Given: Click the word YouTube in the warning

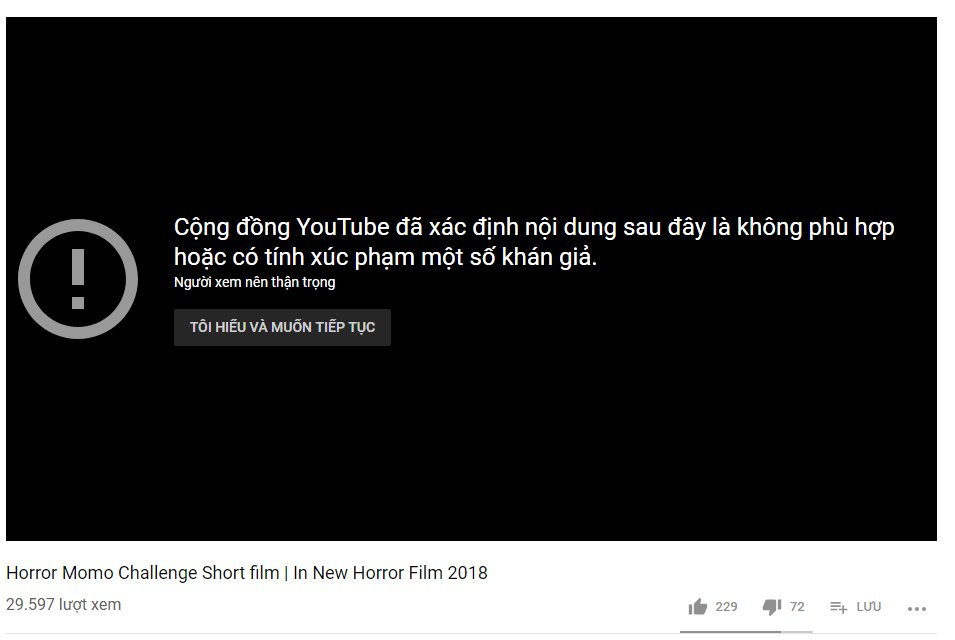Looking at the screenshot, I should pyautogui.click(x=342, y=227).
